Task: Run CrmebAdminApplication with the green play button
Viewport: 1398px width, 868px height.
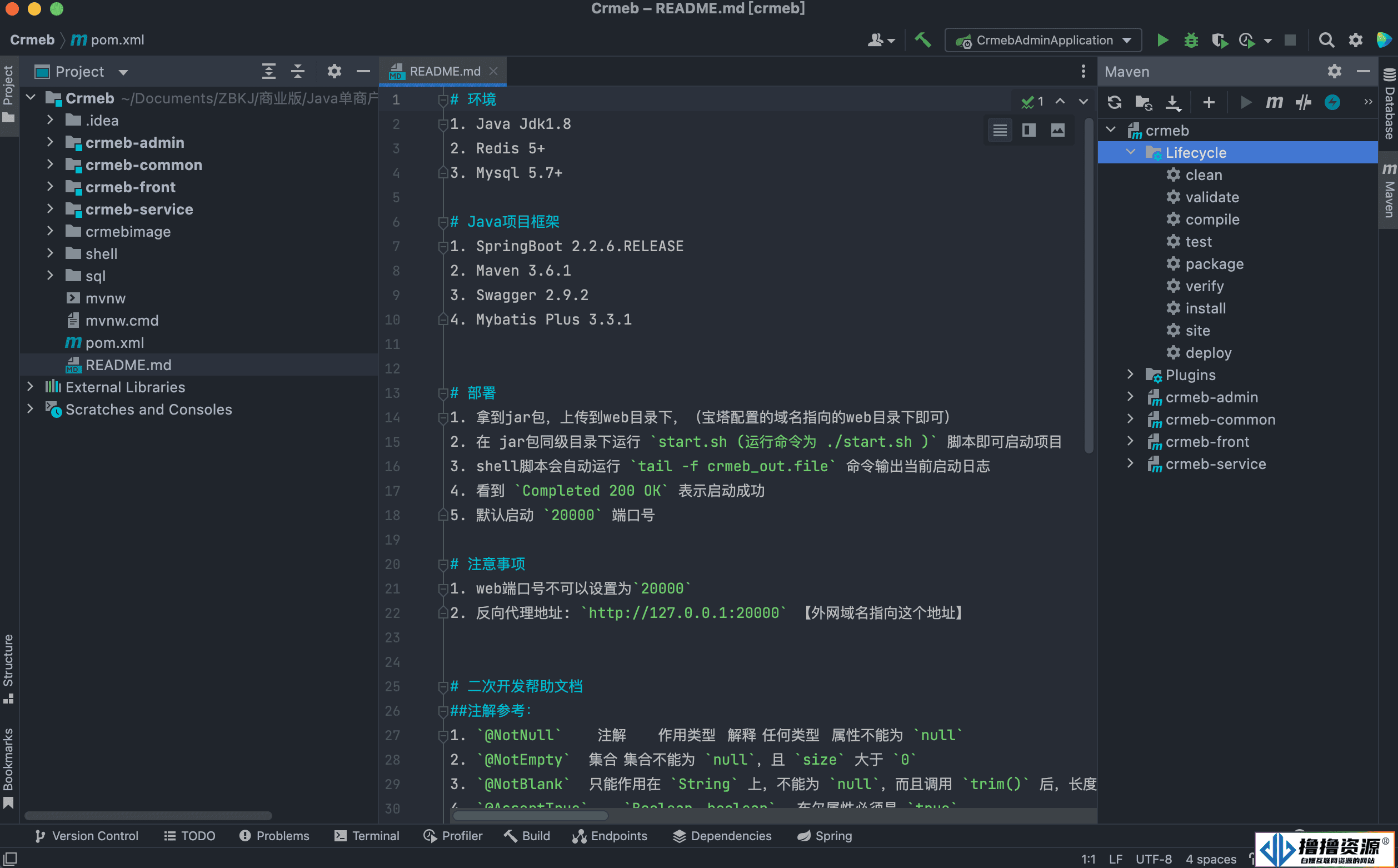Action: tap(1162, 40)
